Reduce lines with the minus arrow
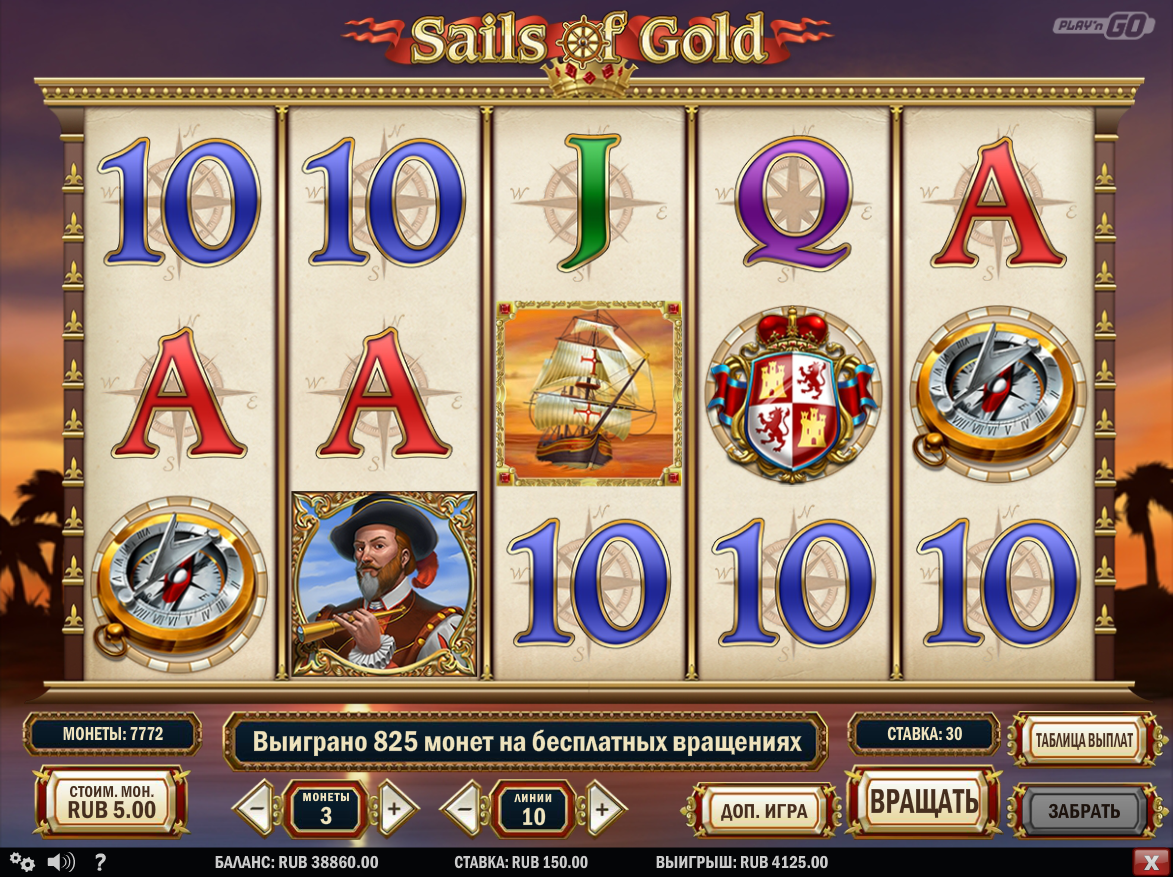1173x877 pixels. (x=464, y=809)
